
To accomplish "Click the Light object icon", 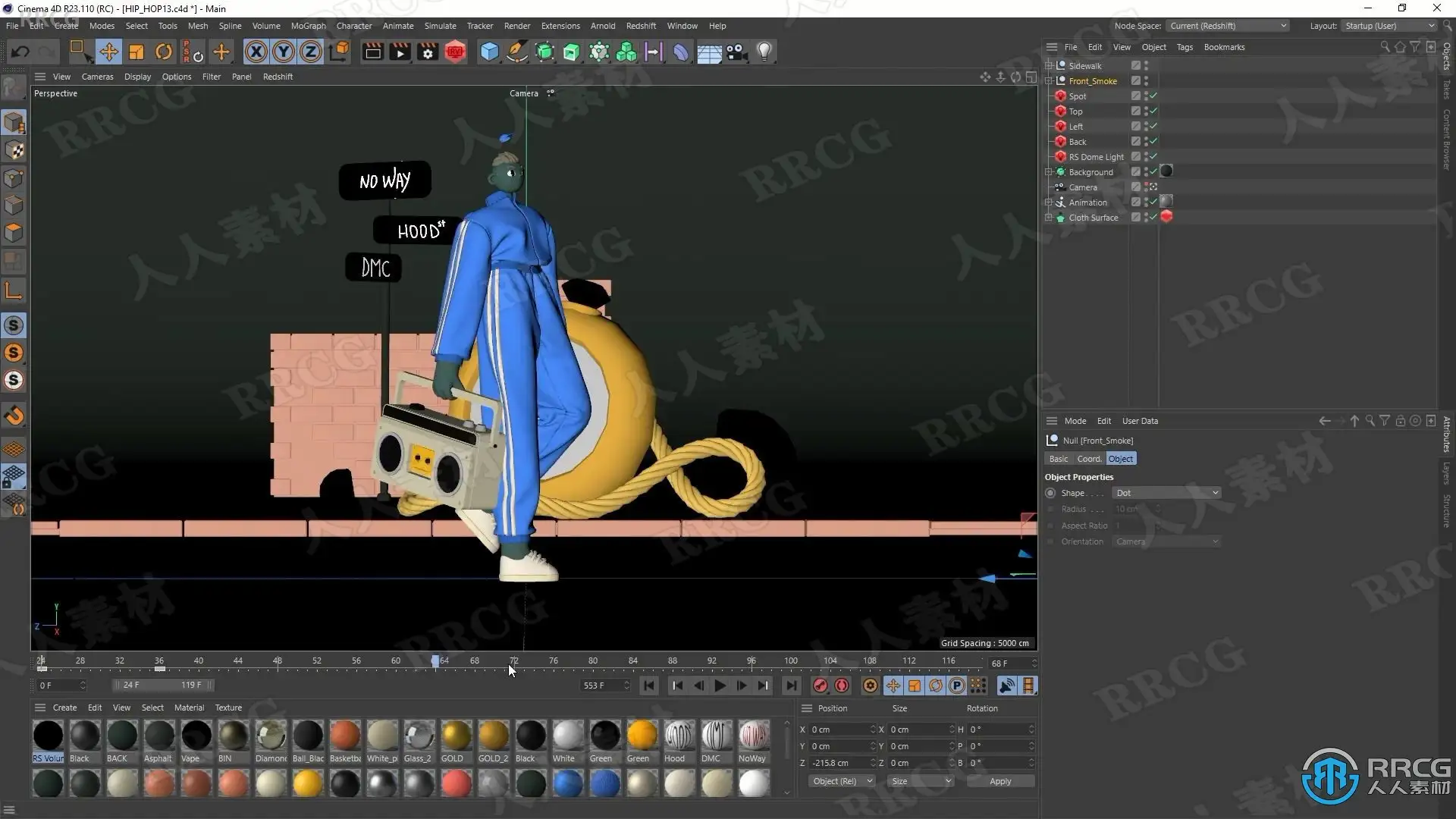I will (764, 52).
